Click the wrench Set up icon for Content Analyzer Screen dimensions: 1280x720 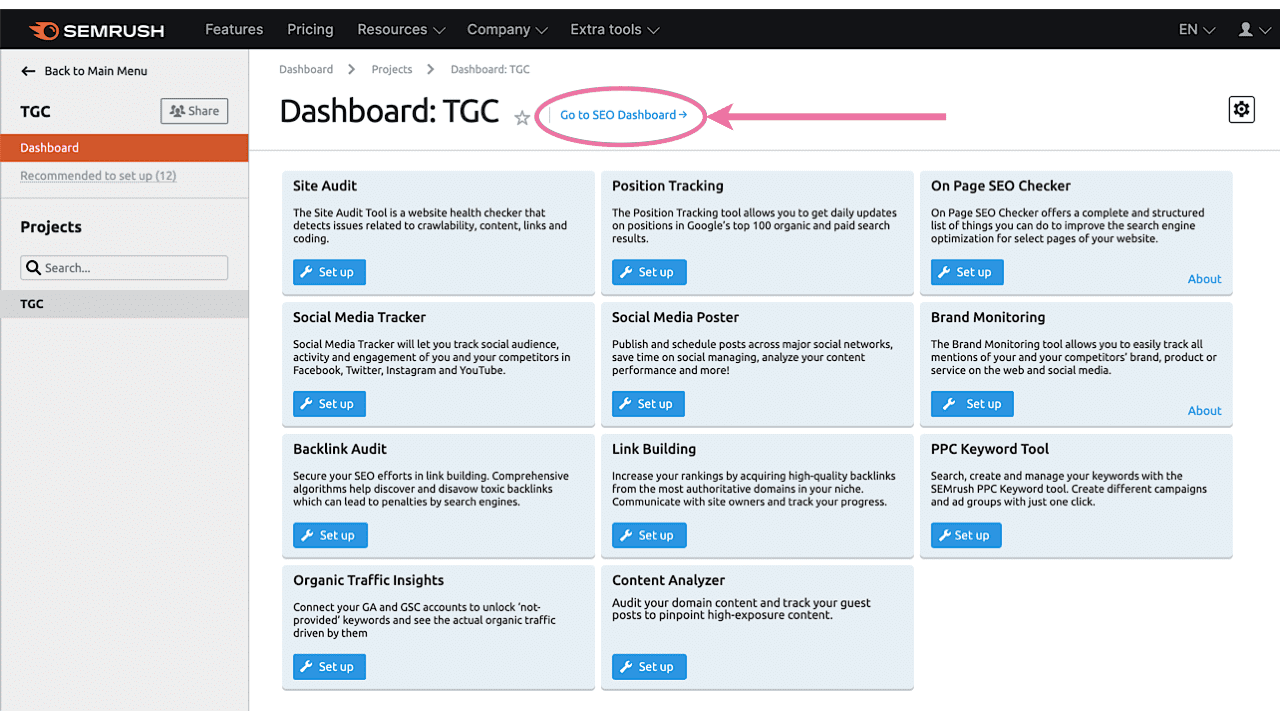point(628,666)
